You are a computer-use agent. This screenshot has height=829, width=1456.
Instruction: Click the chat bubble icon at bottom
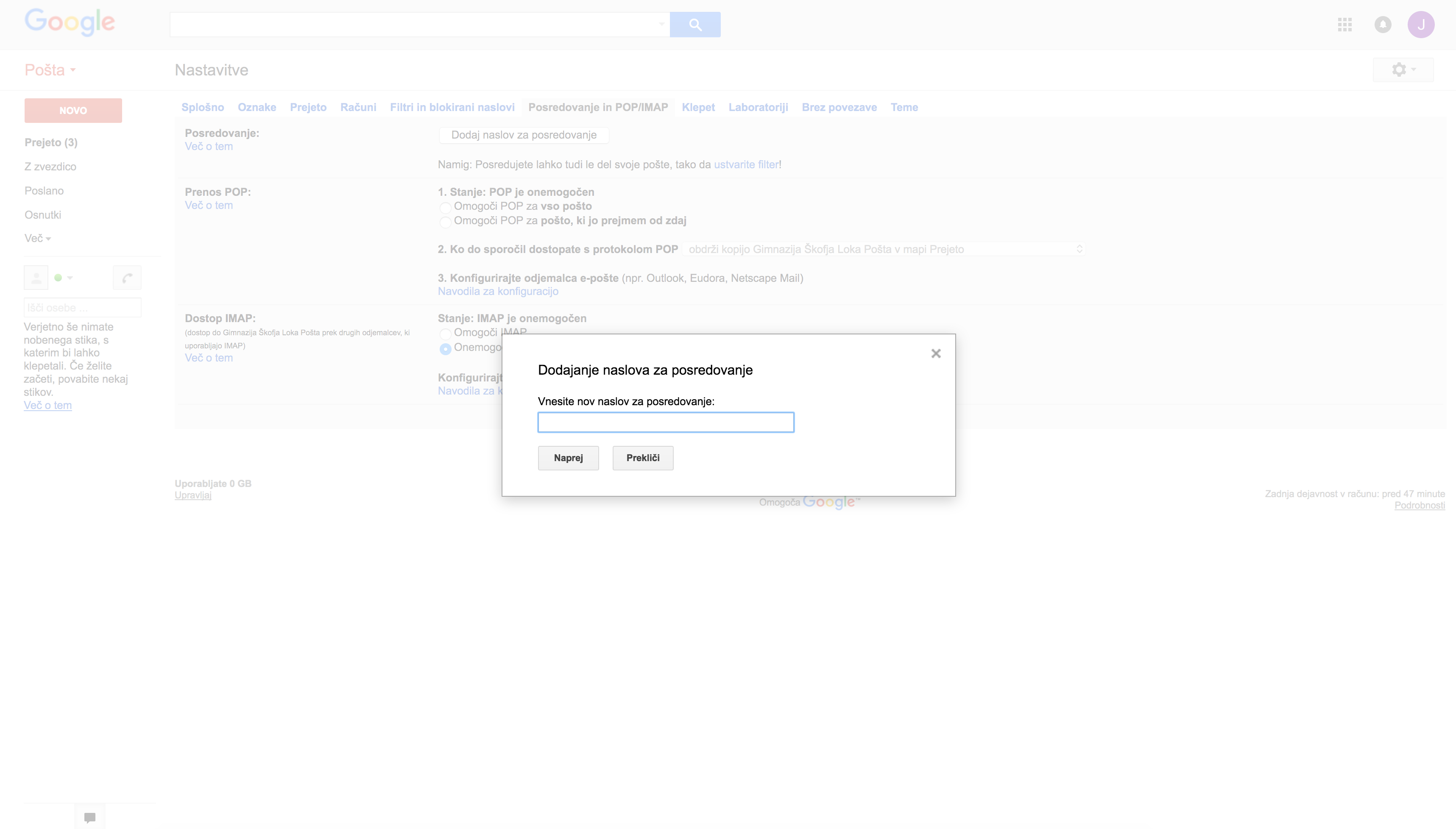click(89, 818)
